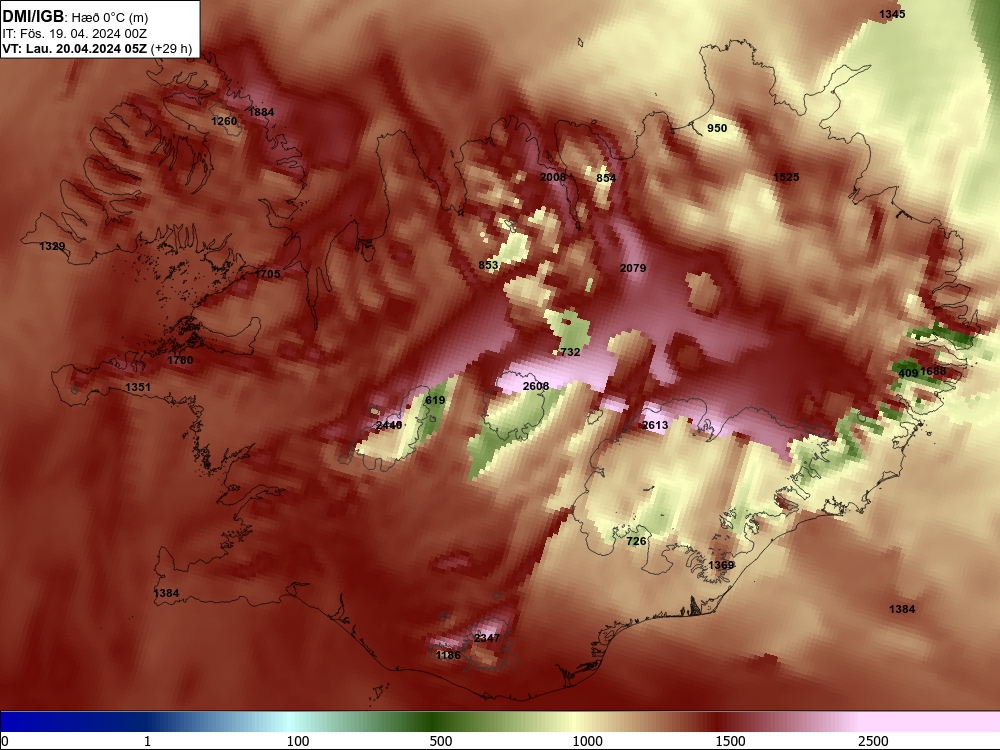Click the map value 1351
Image resolution: width=1000 pixels, height=750 pixels.
tap(138, 387)
